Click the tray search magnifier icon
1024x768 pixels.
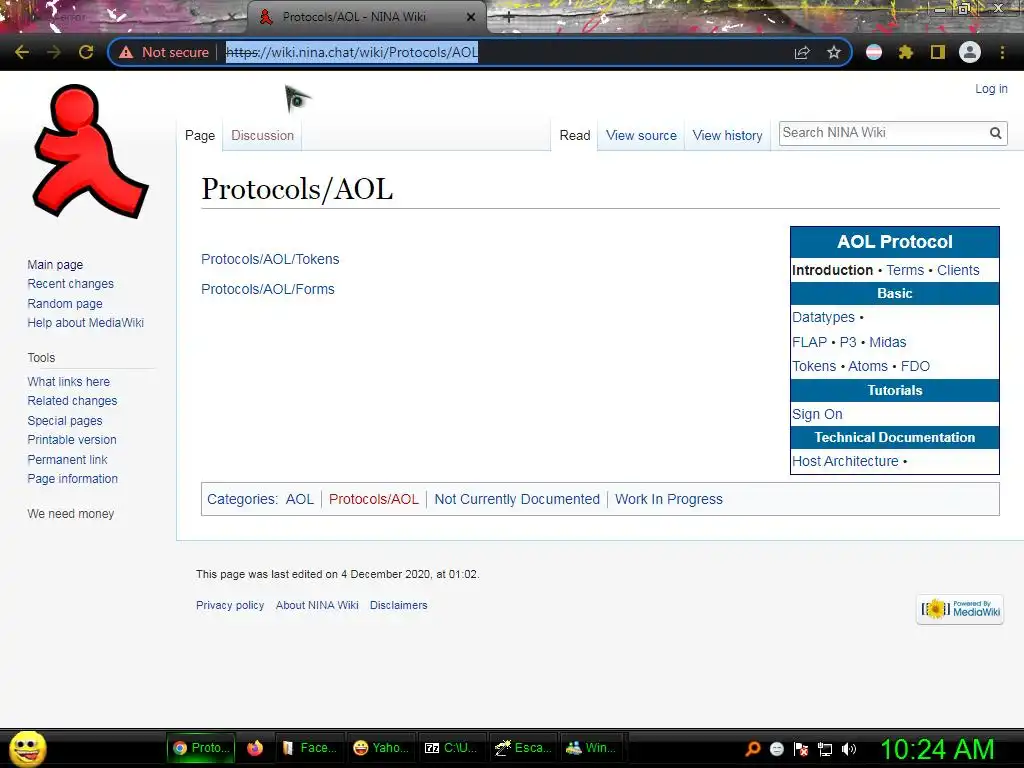[752, 749]
